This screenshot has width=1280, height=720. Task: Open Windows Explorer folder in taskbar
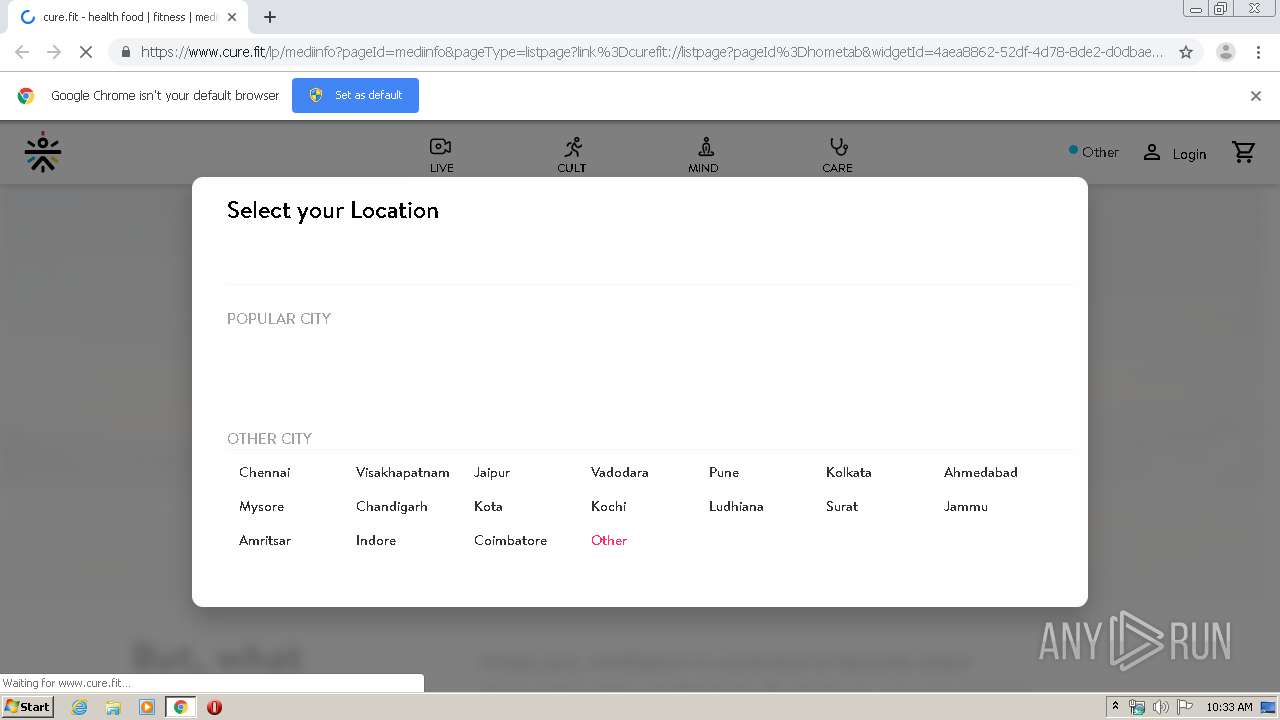(113, 707)
